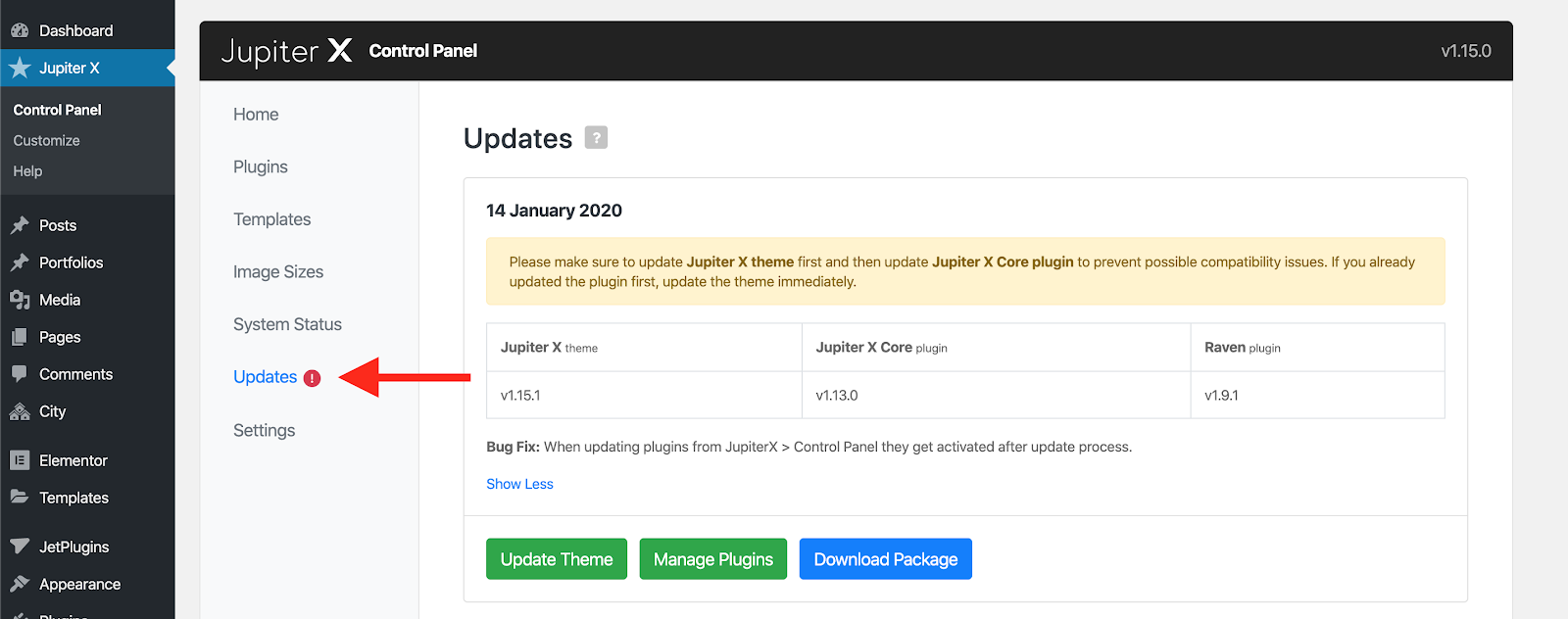
Task: Open Customize submenu item
Action: coord(46,140)
